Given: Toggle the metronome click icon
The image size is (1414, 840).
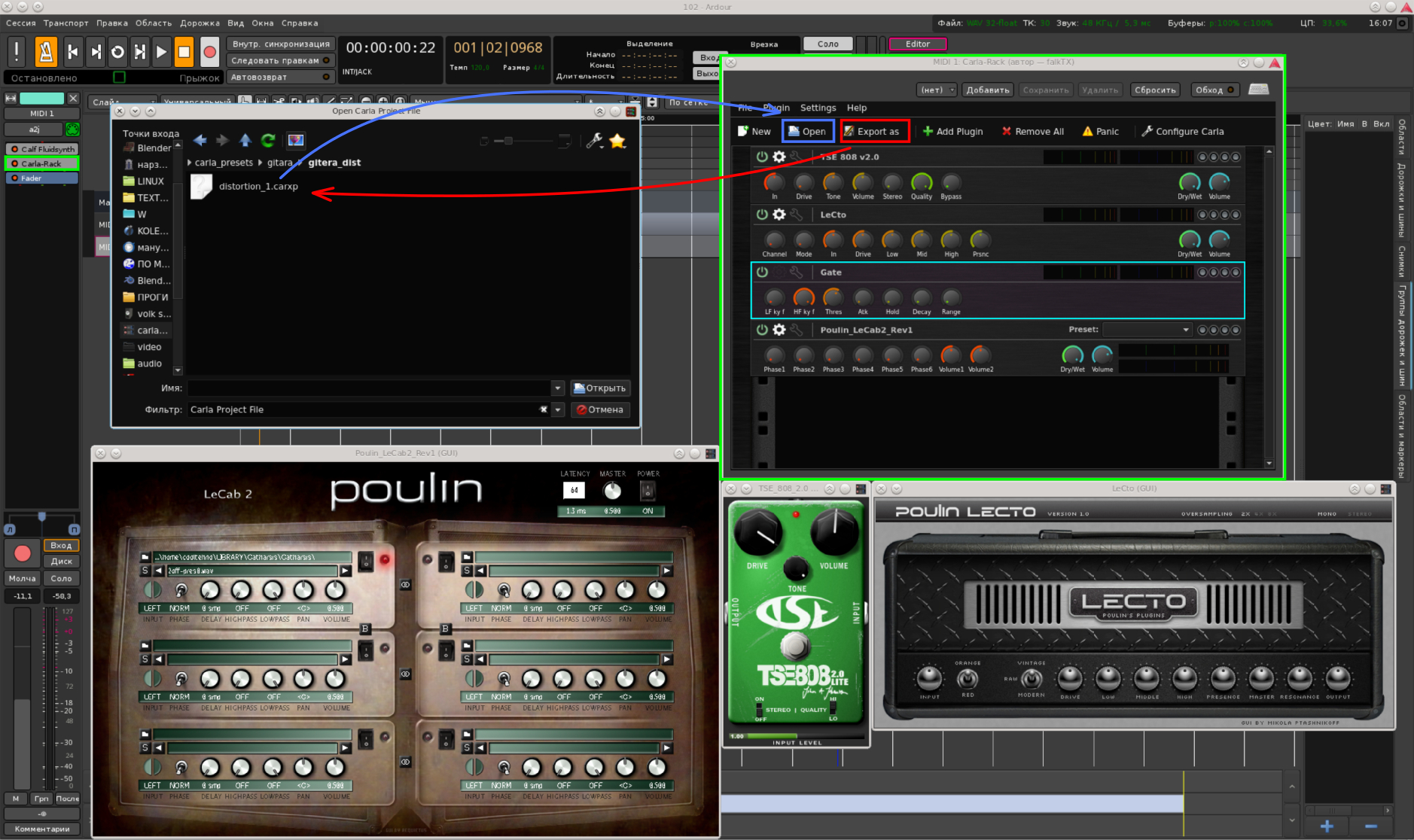Looking at the screenshot, I should (46, 52).
